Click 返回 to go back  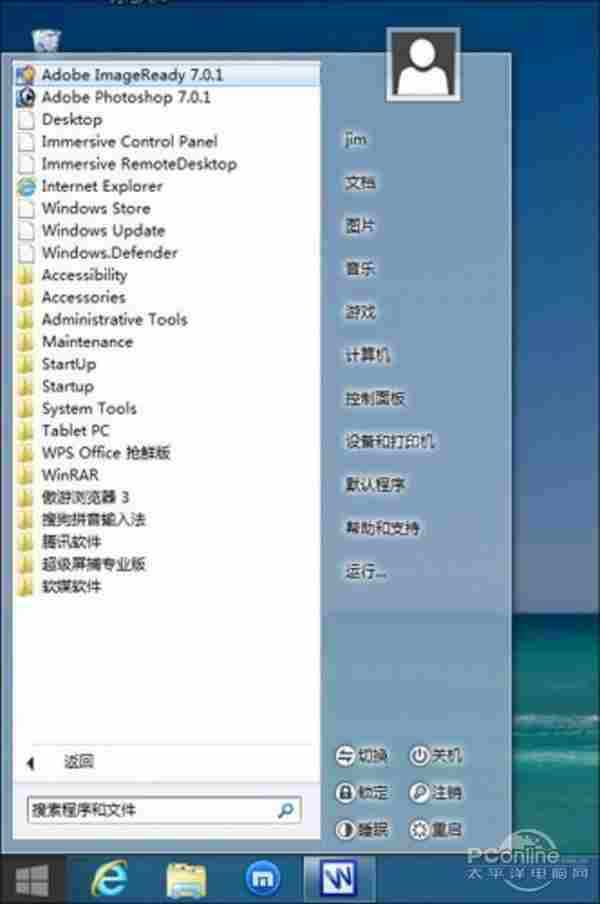78,762
